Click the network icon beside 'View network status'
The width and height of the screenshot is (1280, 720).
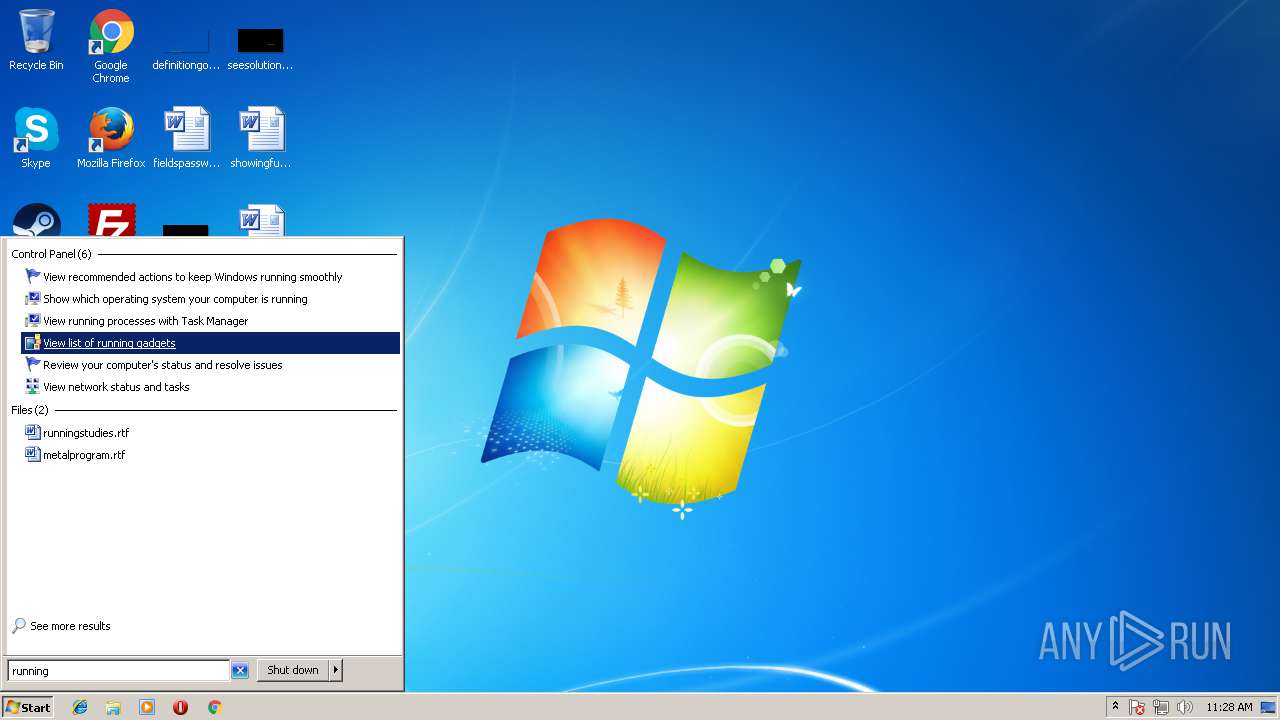point(33,387)
